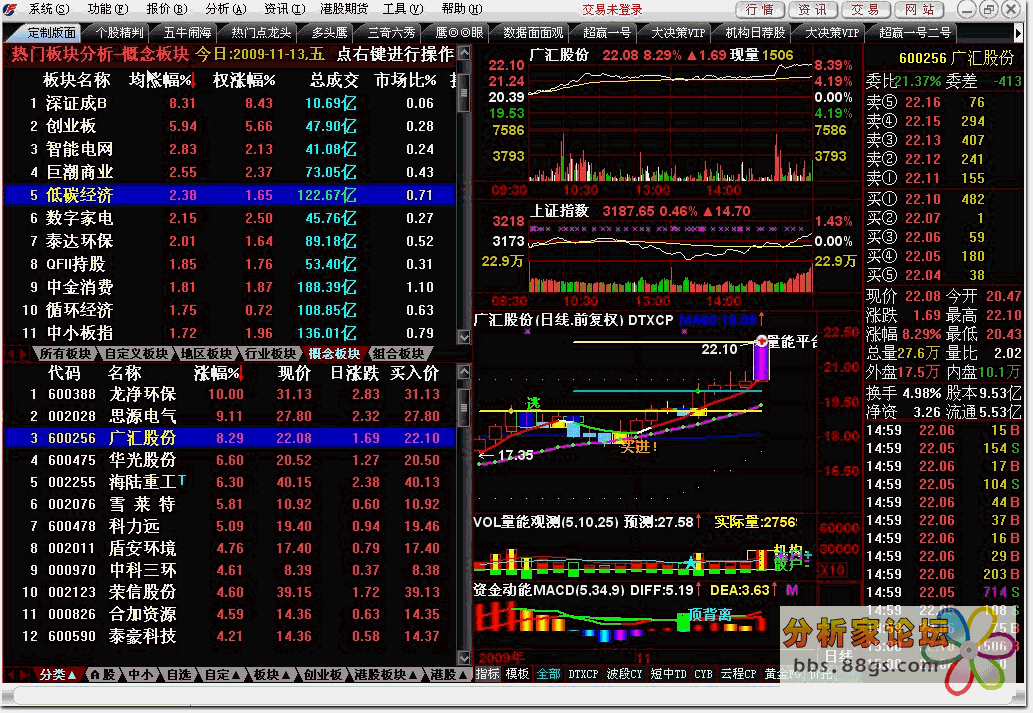Switch to the 多头鹰 tab
The height and width of the screenshot is (713, 1033).
click(x=329, y=32)
